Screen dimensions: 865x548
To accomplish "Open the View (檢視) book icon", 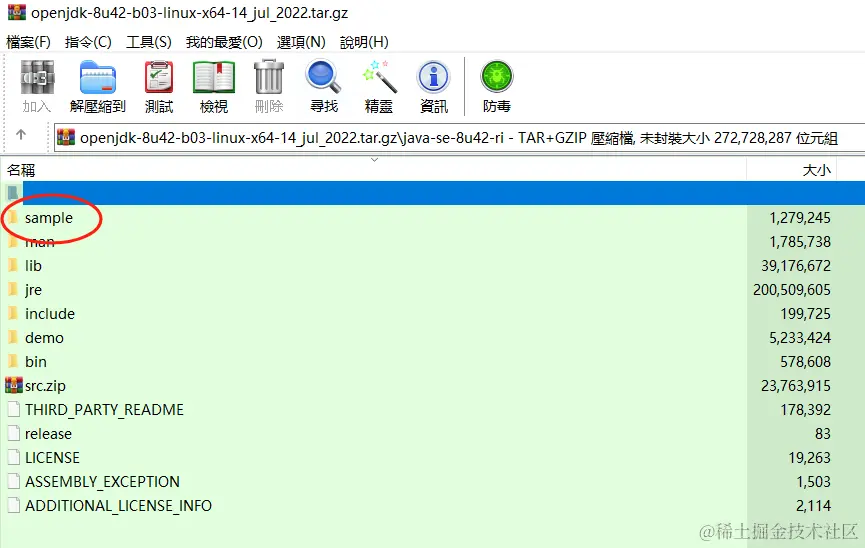I will [213, 77].
